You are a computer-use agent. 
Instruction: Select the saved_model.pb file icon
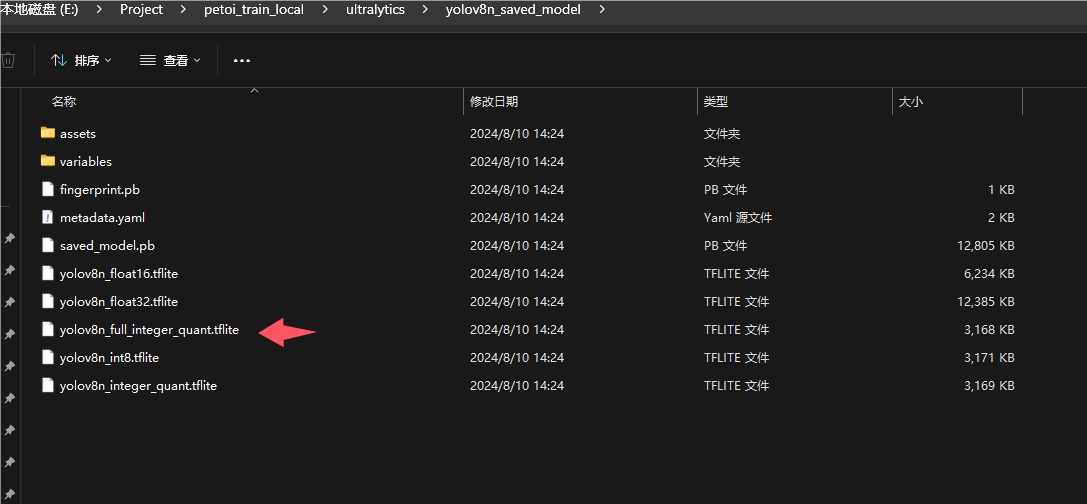[x=47, y=245]
